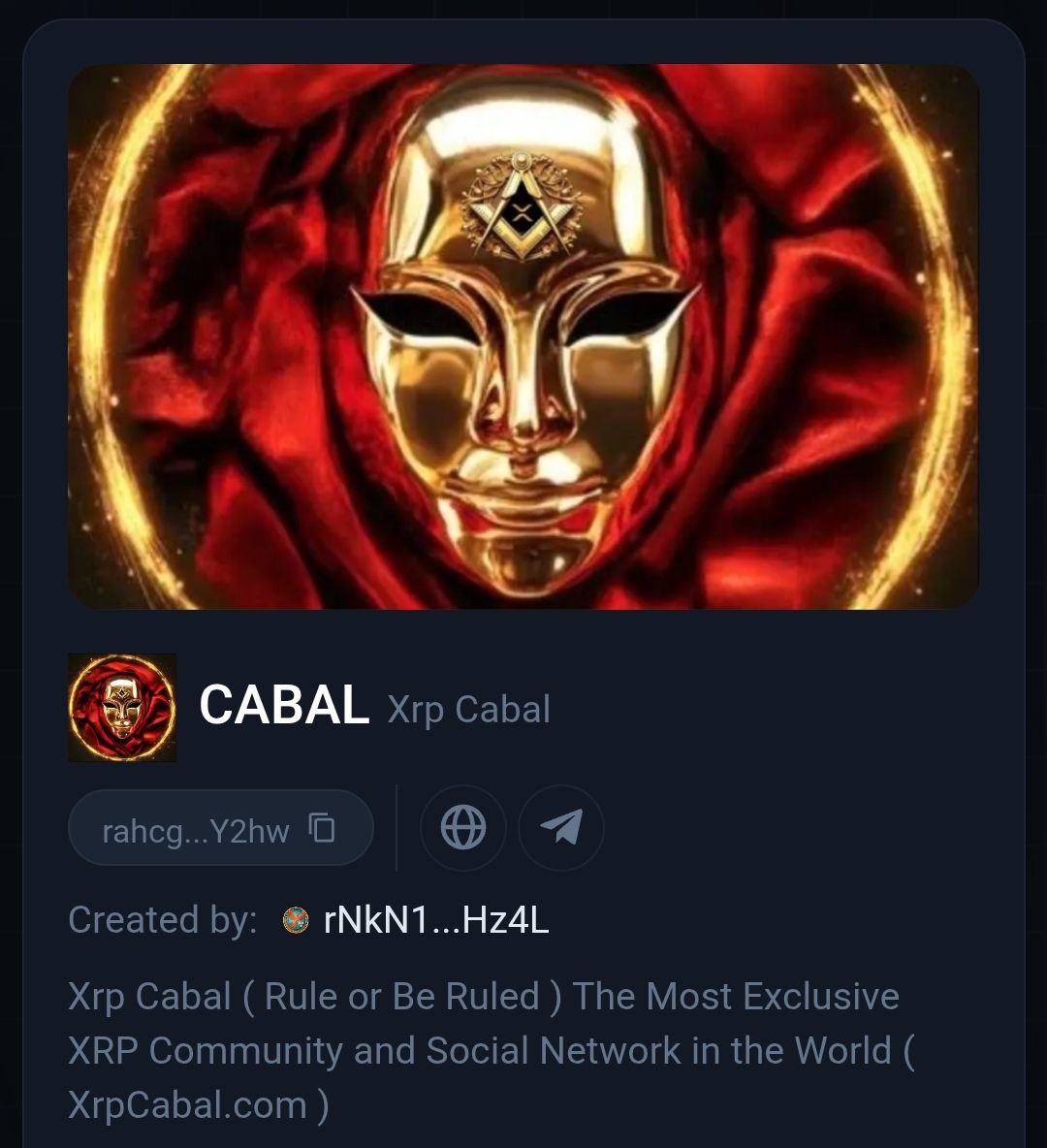The height and width of the screenshot is (1148, 1047).
Task: Click the rahcg...Y2hw address pill
Action: click(220, 828)
